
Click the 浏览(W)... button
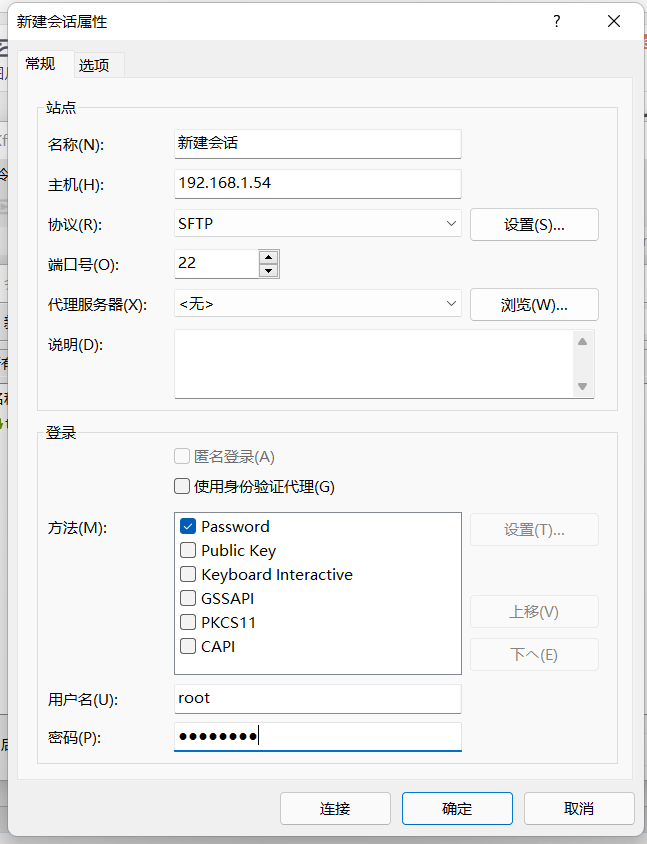(534, 305)
